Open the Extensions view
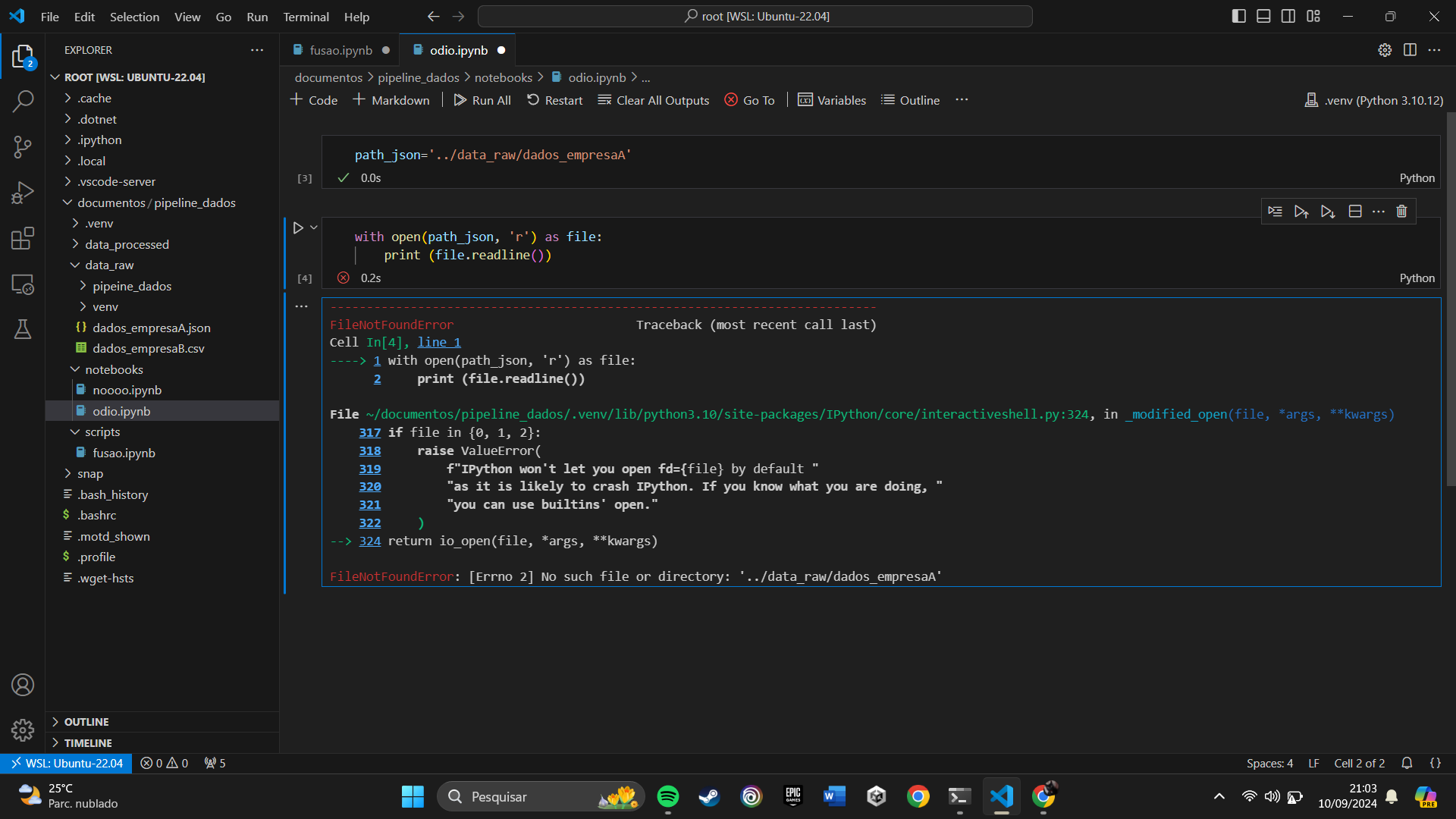The width and height of the screenshot is (1456, 819). click(23, 238)
